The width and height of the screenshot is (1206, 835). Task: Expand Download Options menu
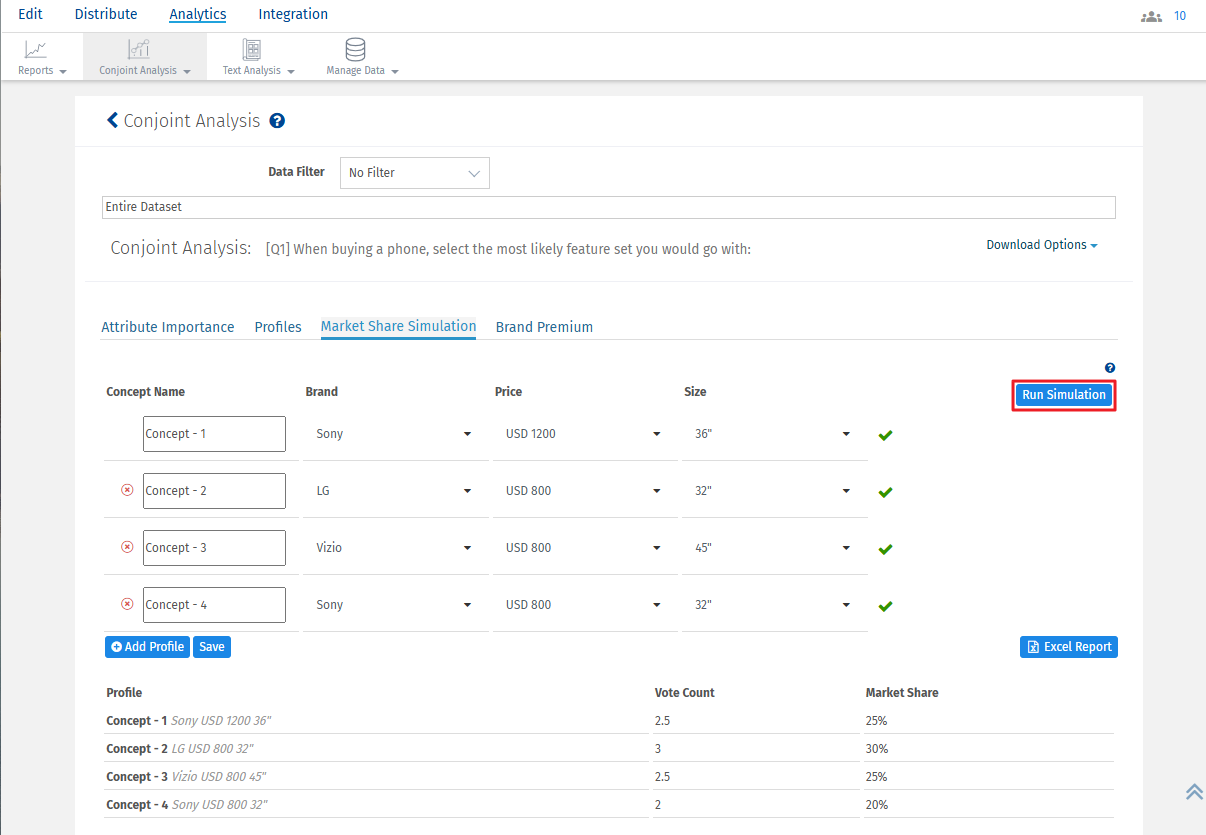(x=1041, y=245)
